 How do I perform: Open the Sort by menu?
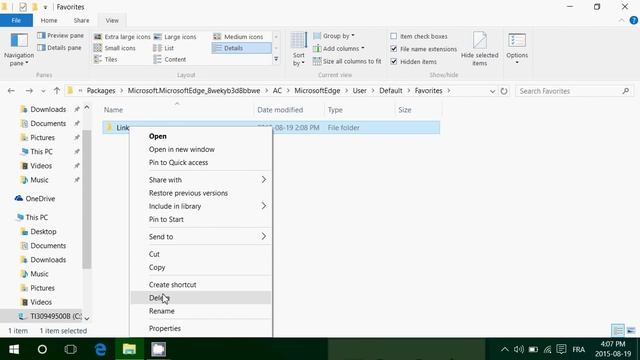click(298, 49)
